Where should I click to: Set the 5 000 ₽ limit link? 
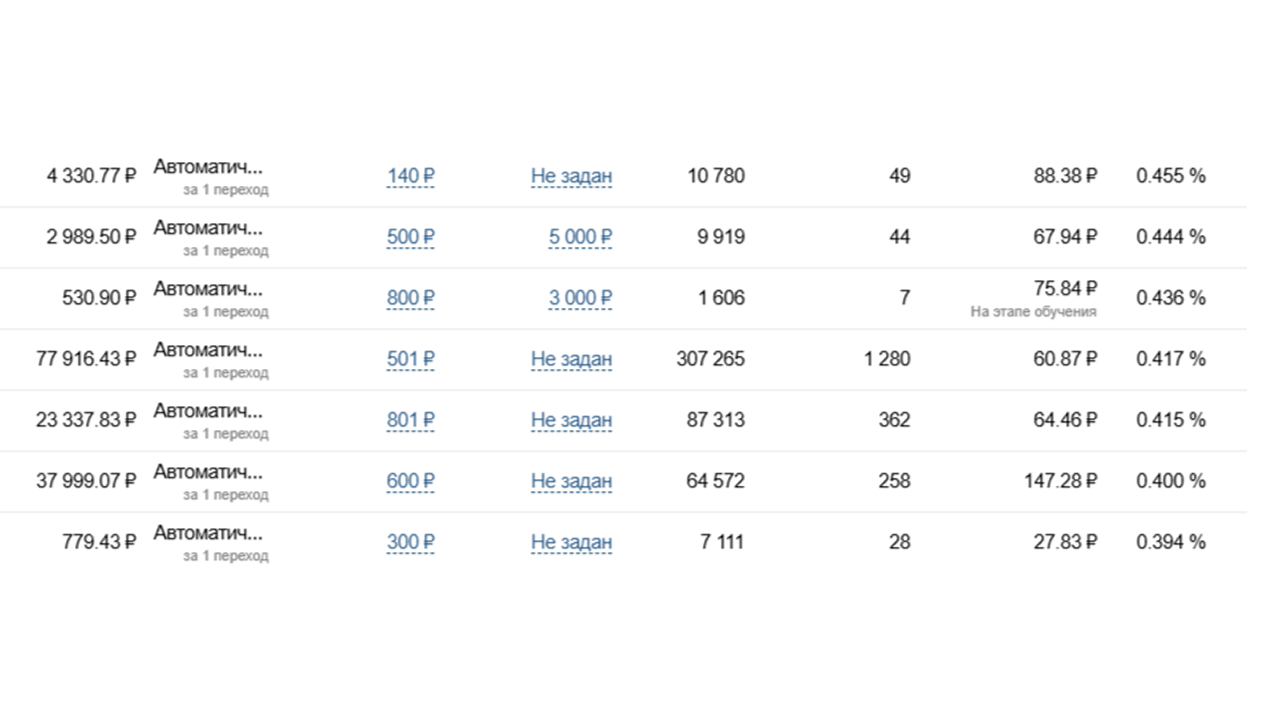coord(580,237)
